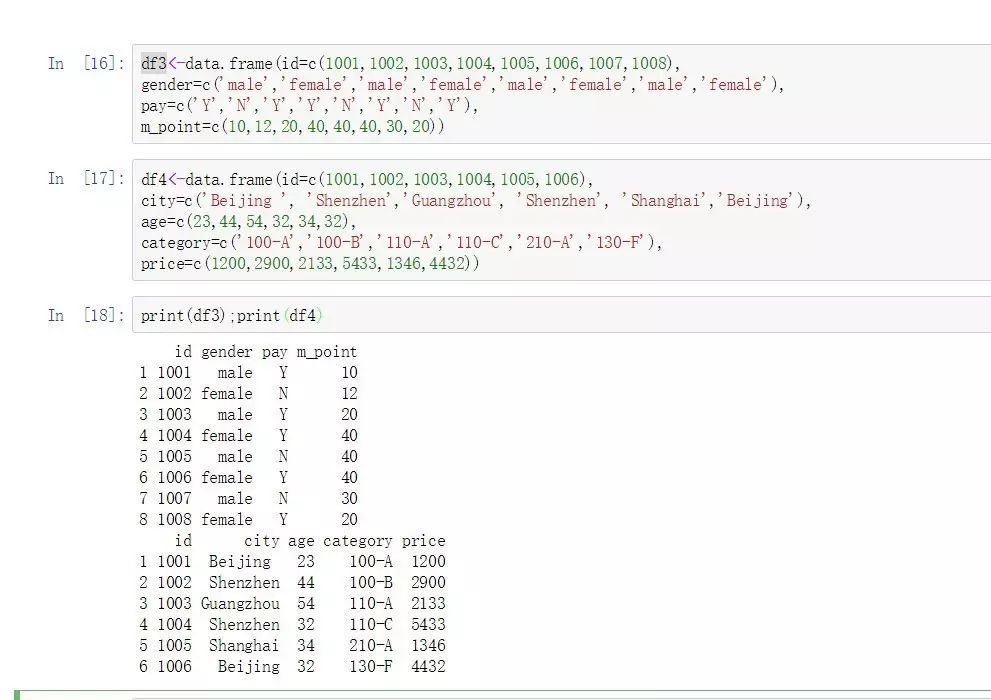Select the In [16] prompt label
The width and height of the screenshot is (991, 700).
(87, 63)
